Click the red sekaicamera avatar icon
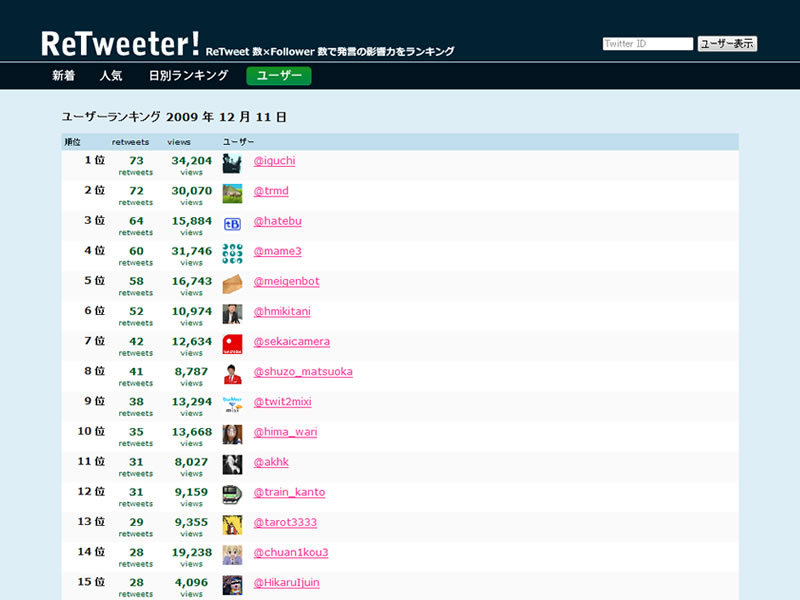This screenshot has height=600, width=800. click(x=232, y=344)
